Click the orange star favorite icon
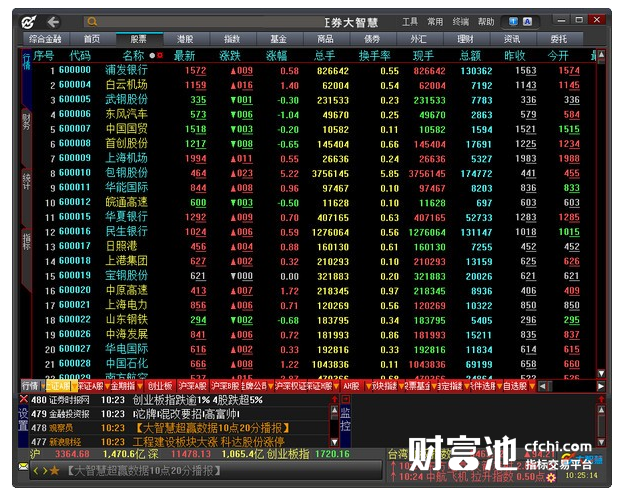Image resolution: width=625 pixels, height=500 pixels. point(55,471)
